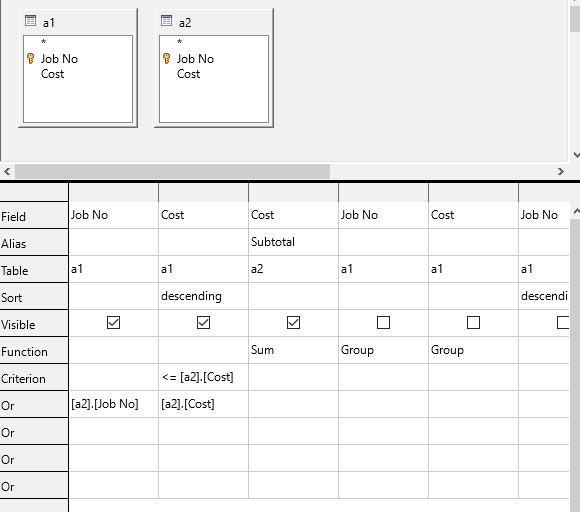Select the Field row header
Viewport: 580px width, 512px height.
point(34,215)
